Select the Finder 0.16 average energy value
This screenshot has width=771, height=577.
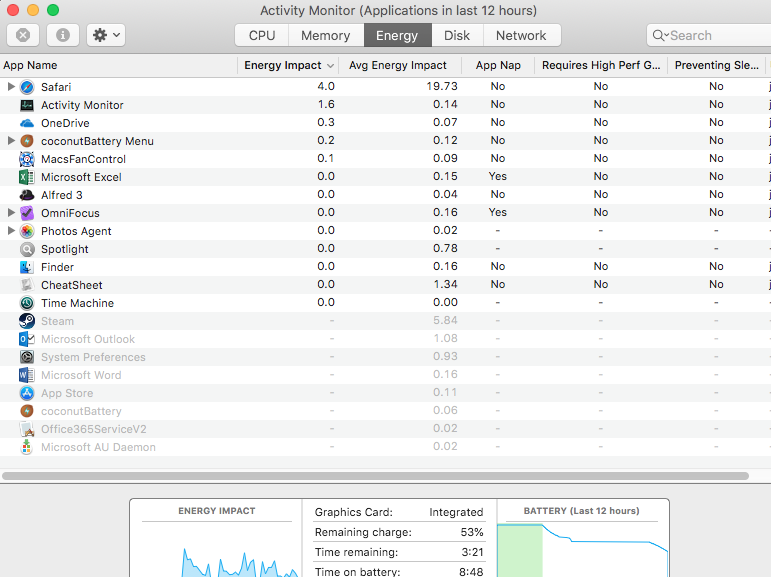point(445,267)
